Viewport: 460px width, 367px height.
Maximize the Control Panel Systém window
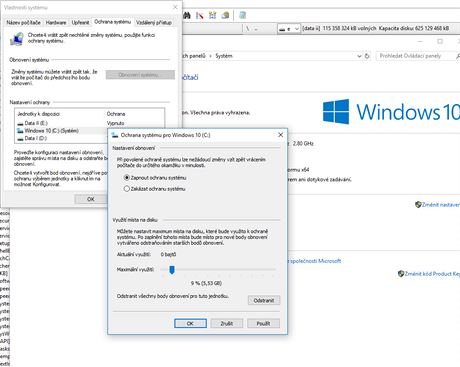[x=440, y=41]
